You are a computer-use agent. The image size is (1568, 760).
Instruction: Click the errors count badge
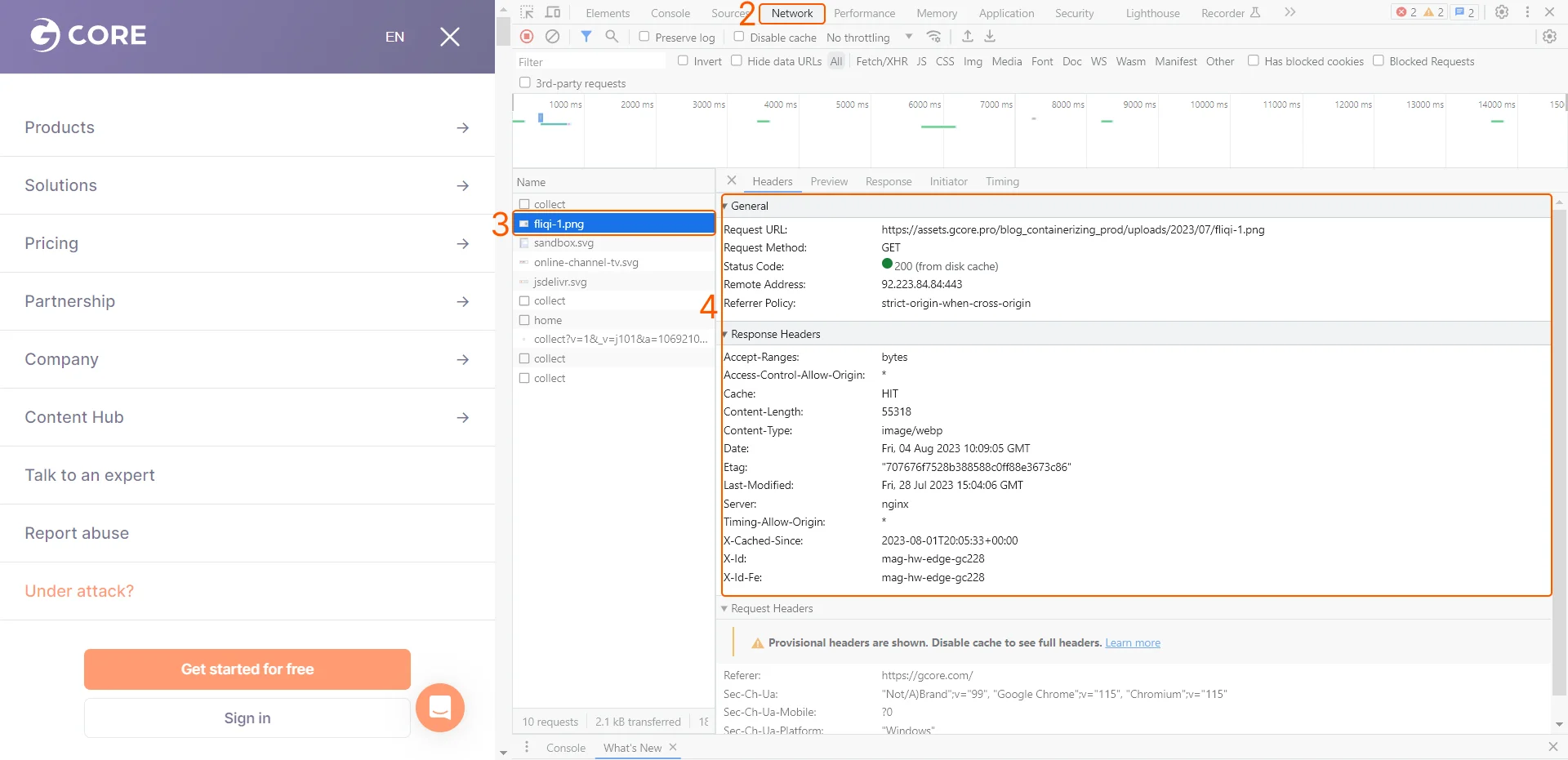(x=1406, y=12)
